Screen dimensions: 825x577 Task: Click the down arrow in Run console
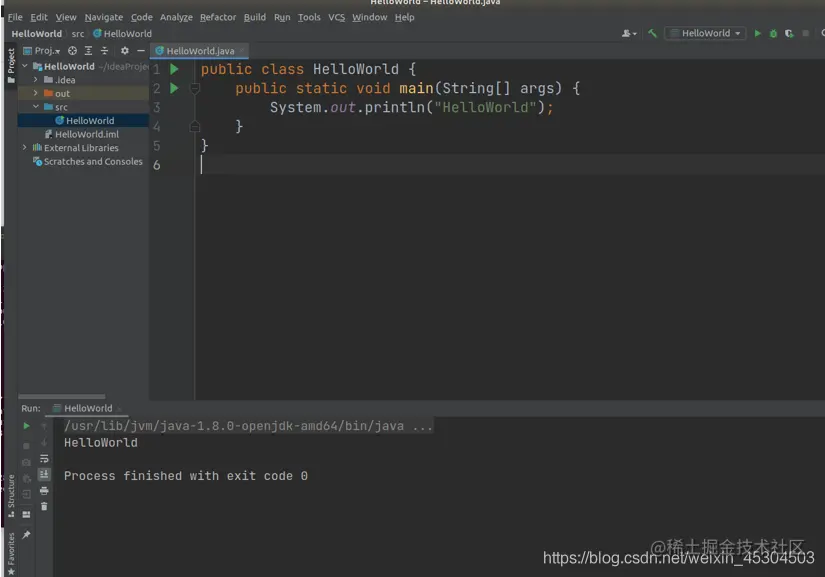pos(44,442)
